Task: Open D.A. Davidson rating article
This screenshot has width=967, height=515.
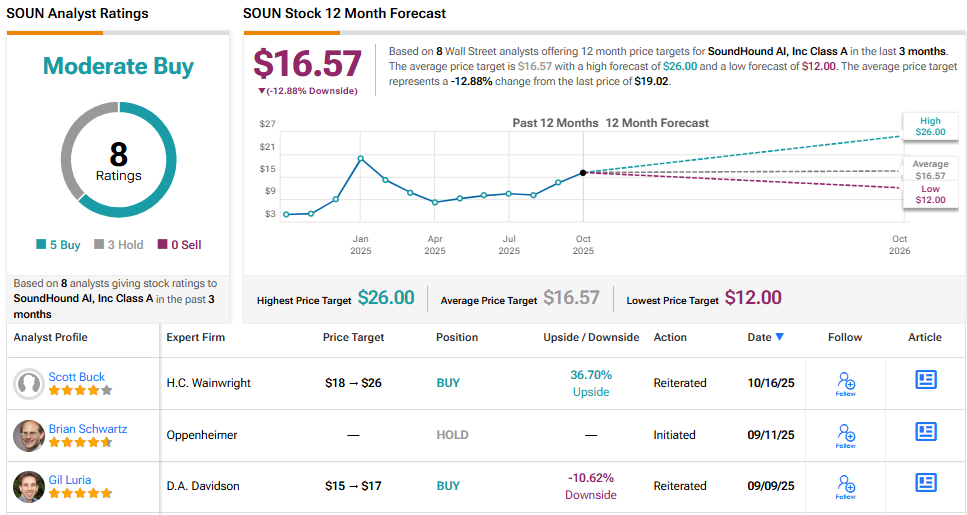Action: pos(925,483)
